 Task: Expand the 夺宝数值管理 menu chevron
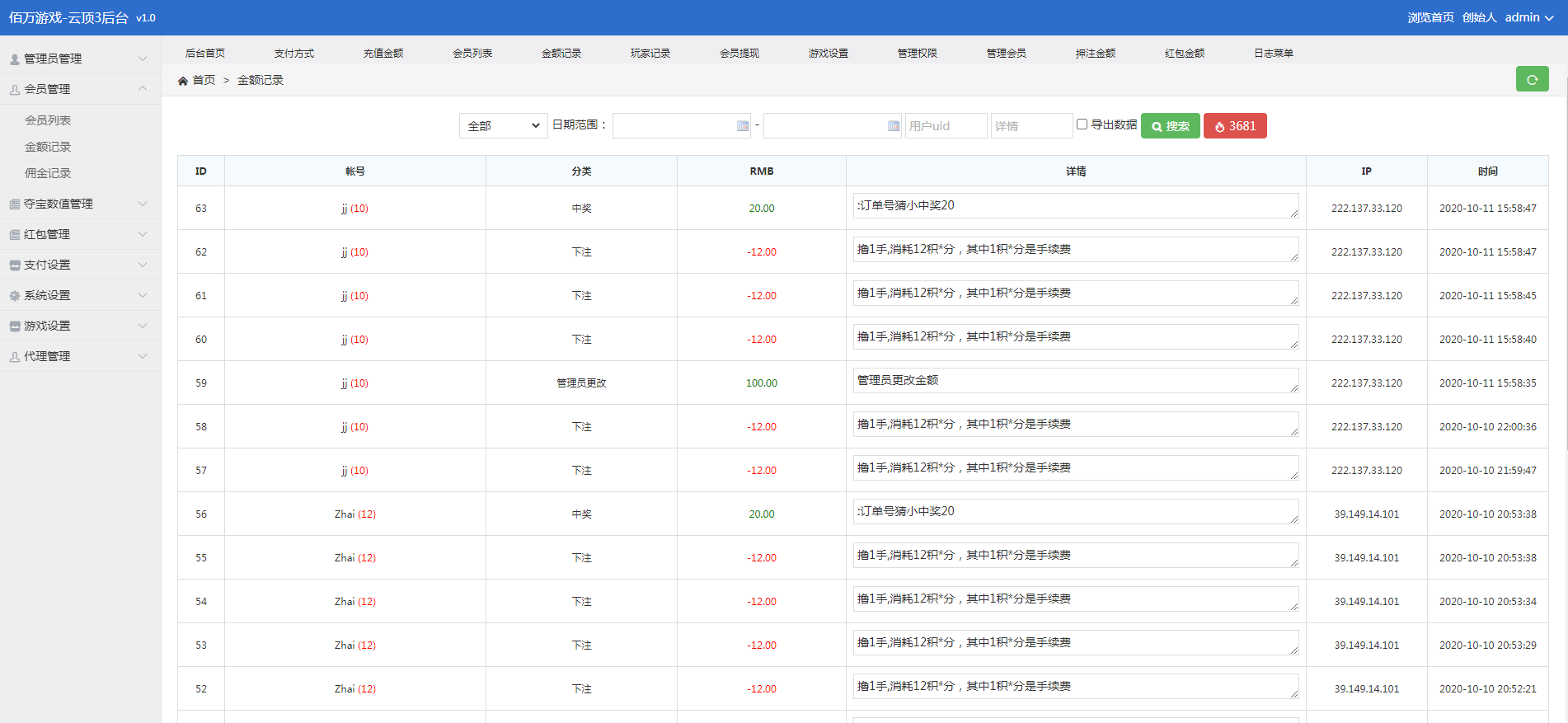(x=143, y=204)
